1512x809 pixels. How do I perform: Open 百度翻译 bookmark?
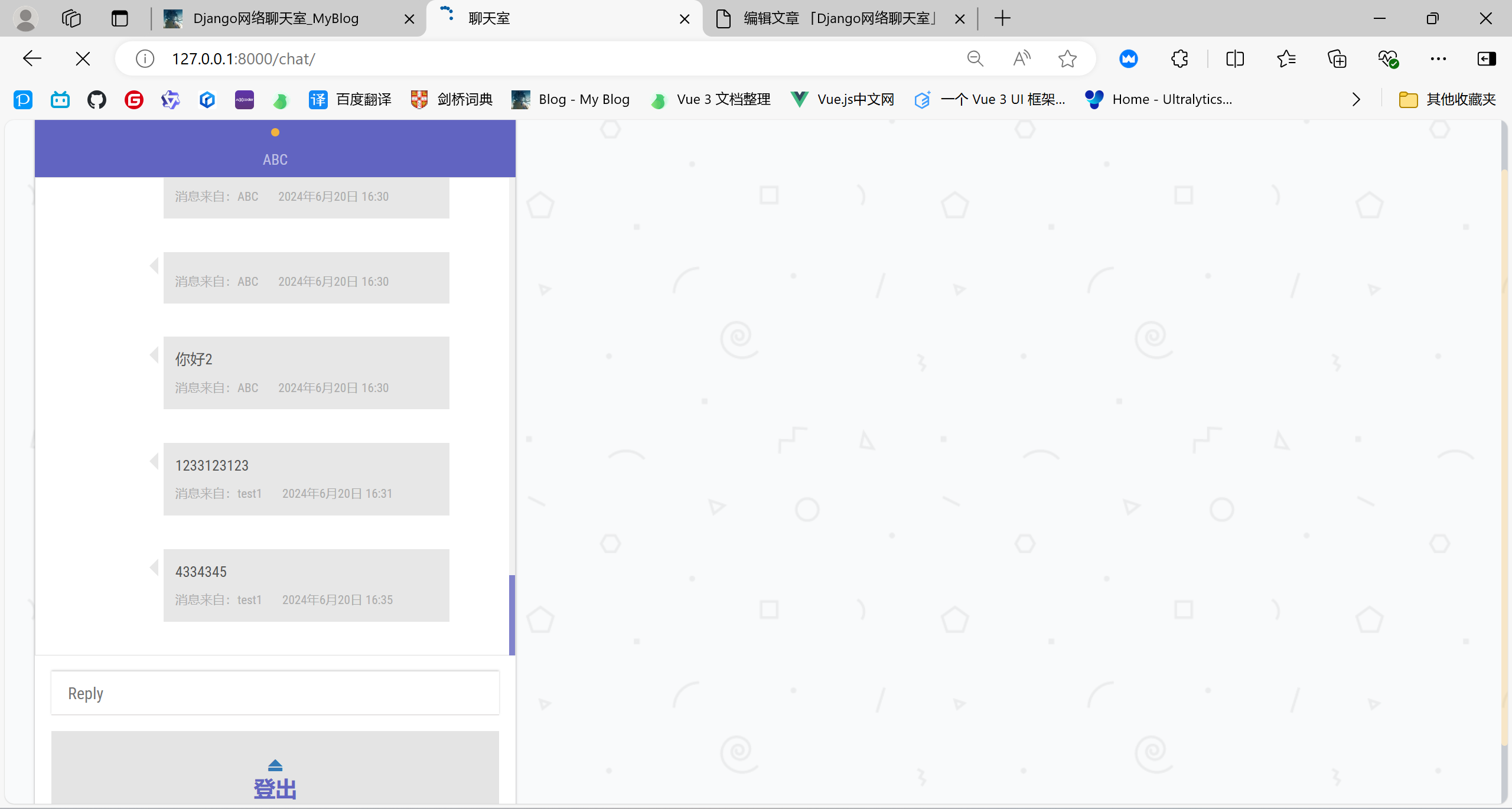350,99
